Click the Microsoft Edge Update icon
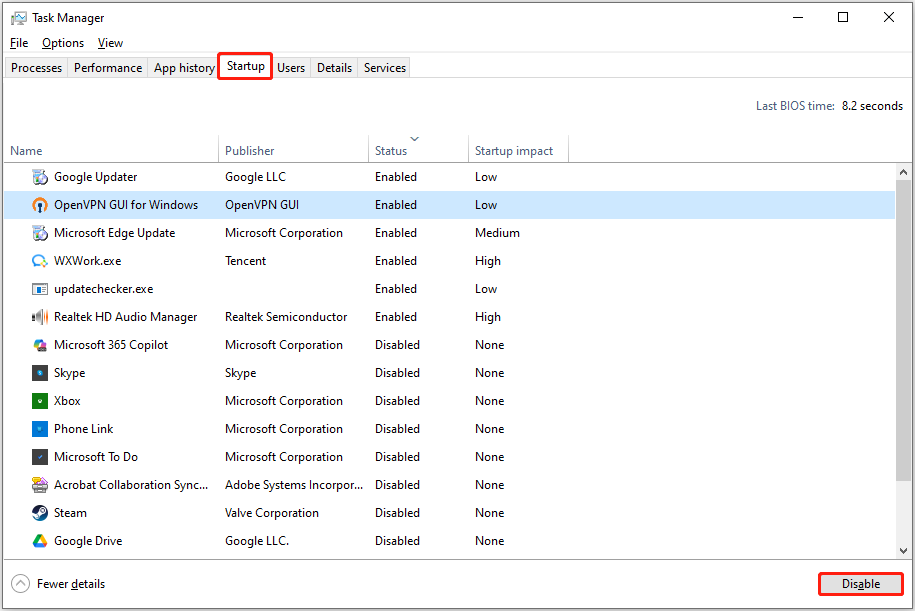 (40, 233)
